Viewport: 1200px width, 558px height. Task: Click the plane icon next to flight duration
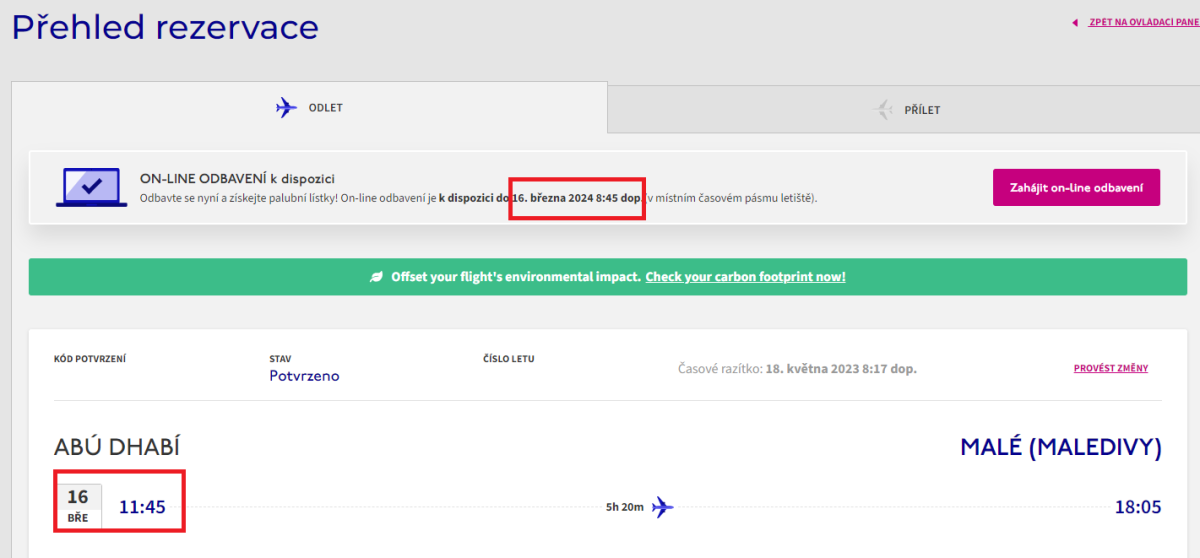[x=662, y=507]
